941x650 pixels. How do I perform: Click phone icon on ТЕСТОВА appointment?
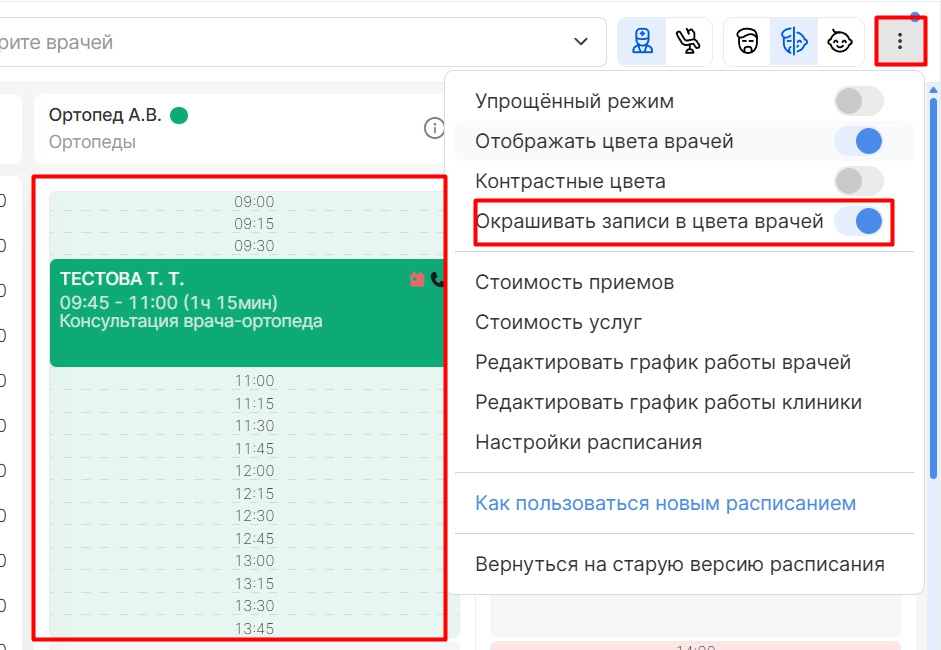click(x=437, y=279)
